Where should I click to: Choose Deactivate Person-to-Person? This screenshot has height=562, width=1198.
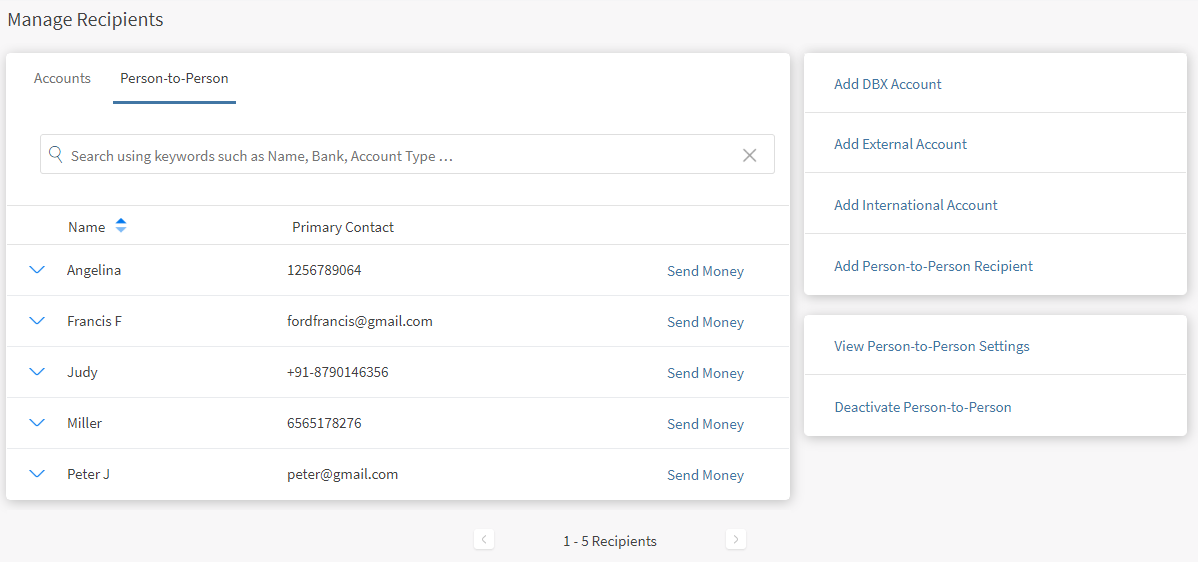point(923,407)
